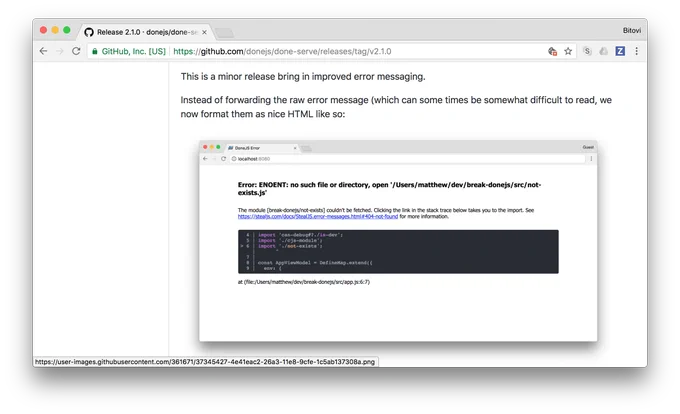
Task: Click the browser forward arrow
Action: coord(60,51)
